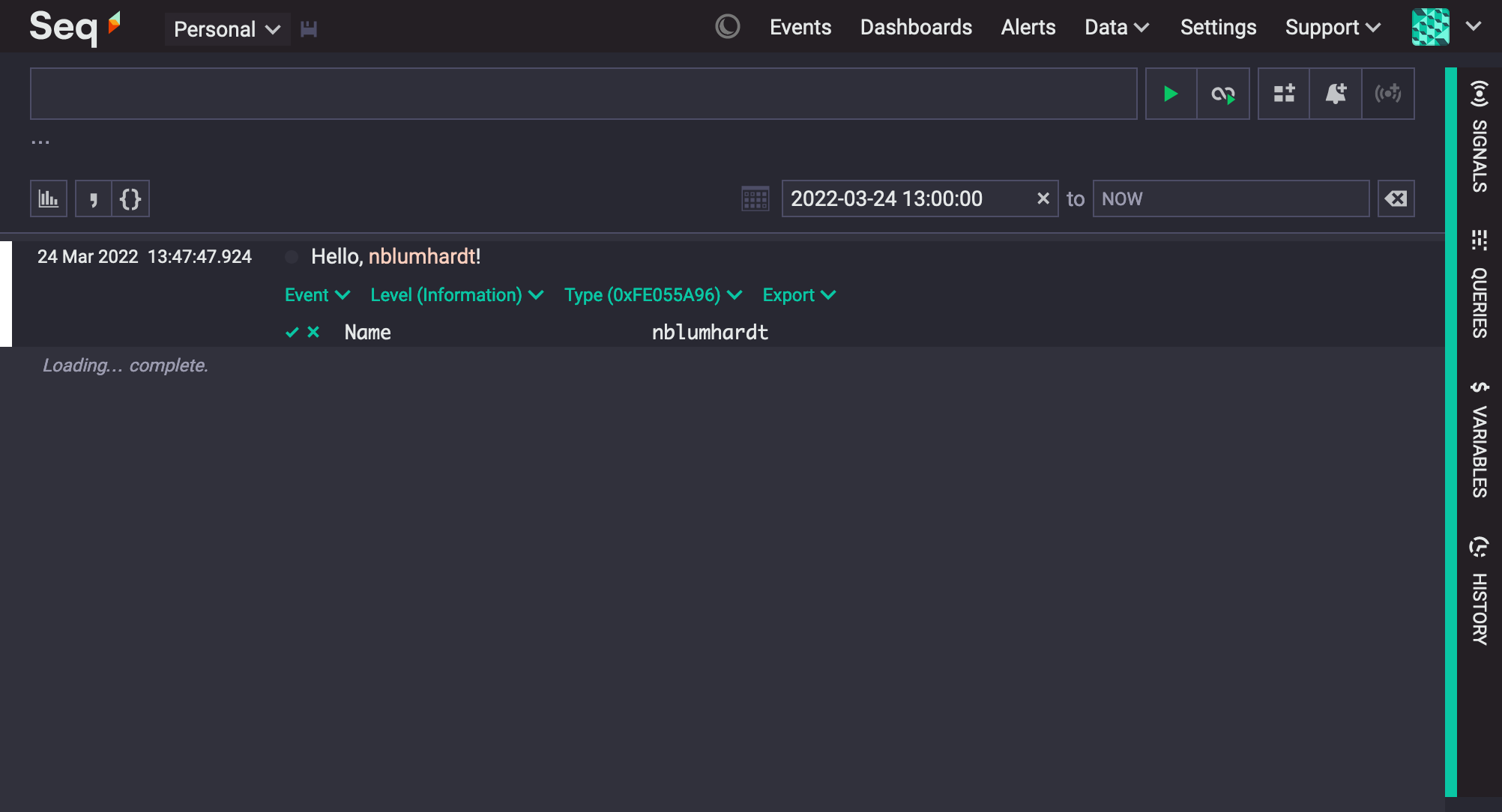Open the Events page
1502x812 pixels.
[800, 27]
